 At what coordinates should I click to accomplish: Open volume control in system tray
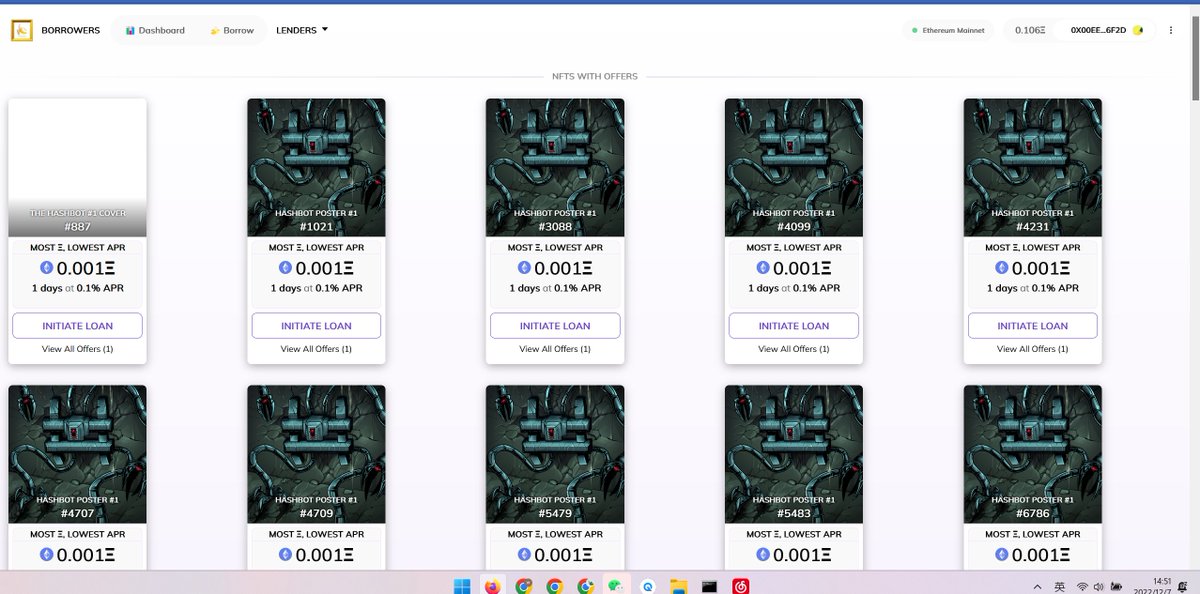[x=1098, y=586]
